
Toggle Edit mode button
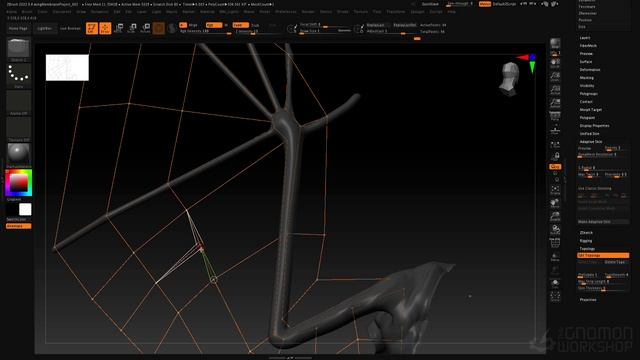pyautogui.click(x=92, y=28)
